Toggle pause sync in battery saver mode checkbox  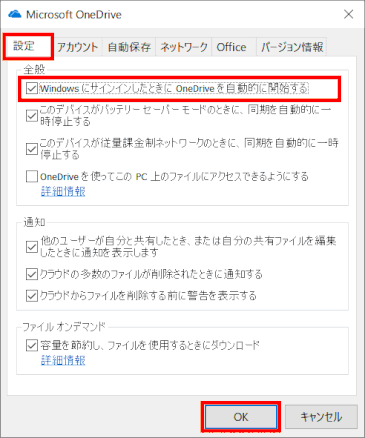coord(32,116)
